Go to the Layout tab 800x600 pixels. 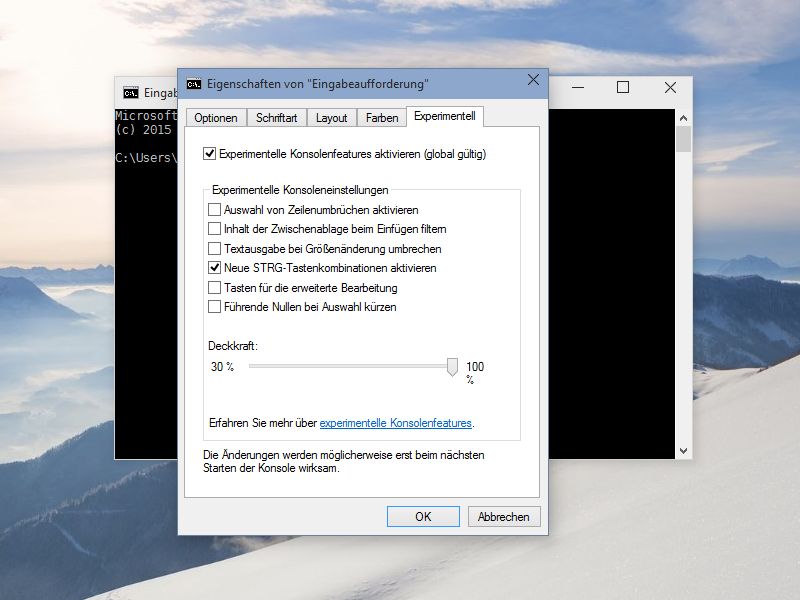(x=332, y=118)
